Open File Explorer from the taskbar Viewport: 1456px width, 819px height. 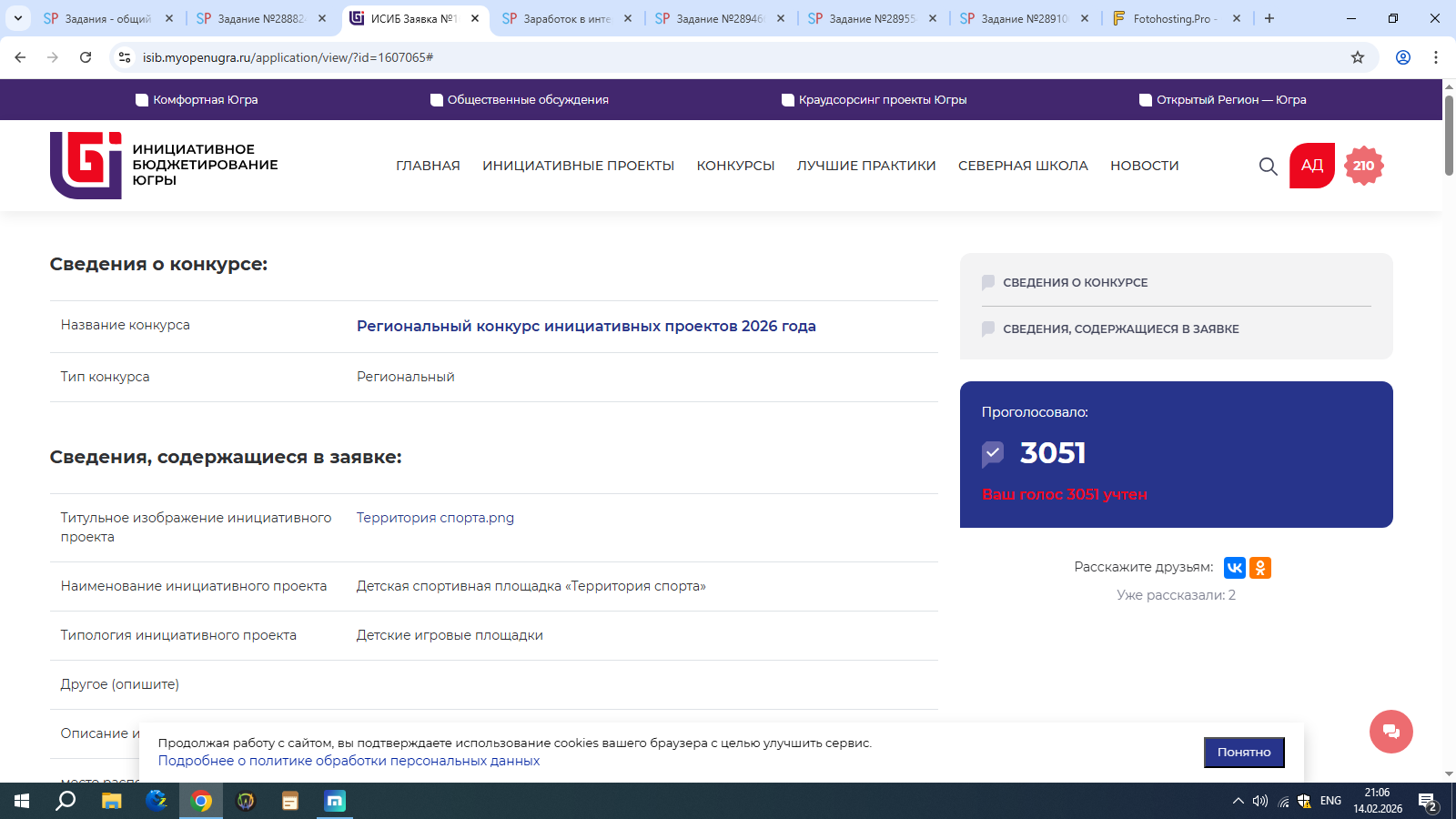(x=111, y=801)
